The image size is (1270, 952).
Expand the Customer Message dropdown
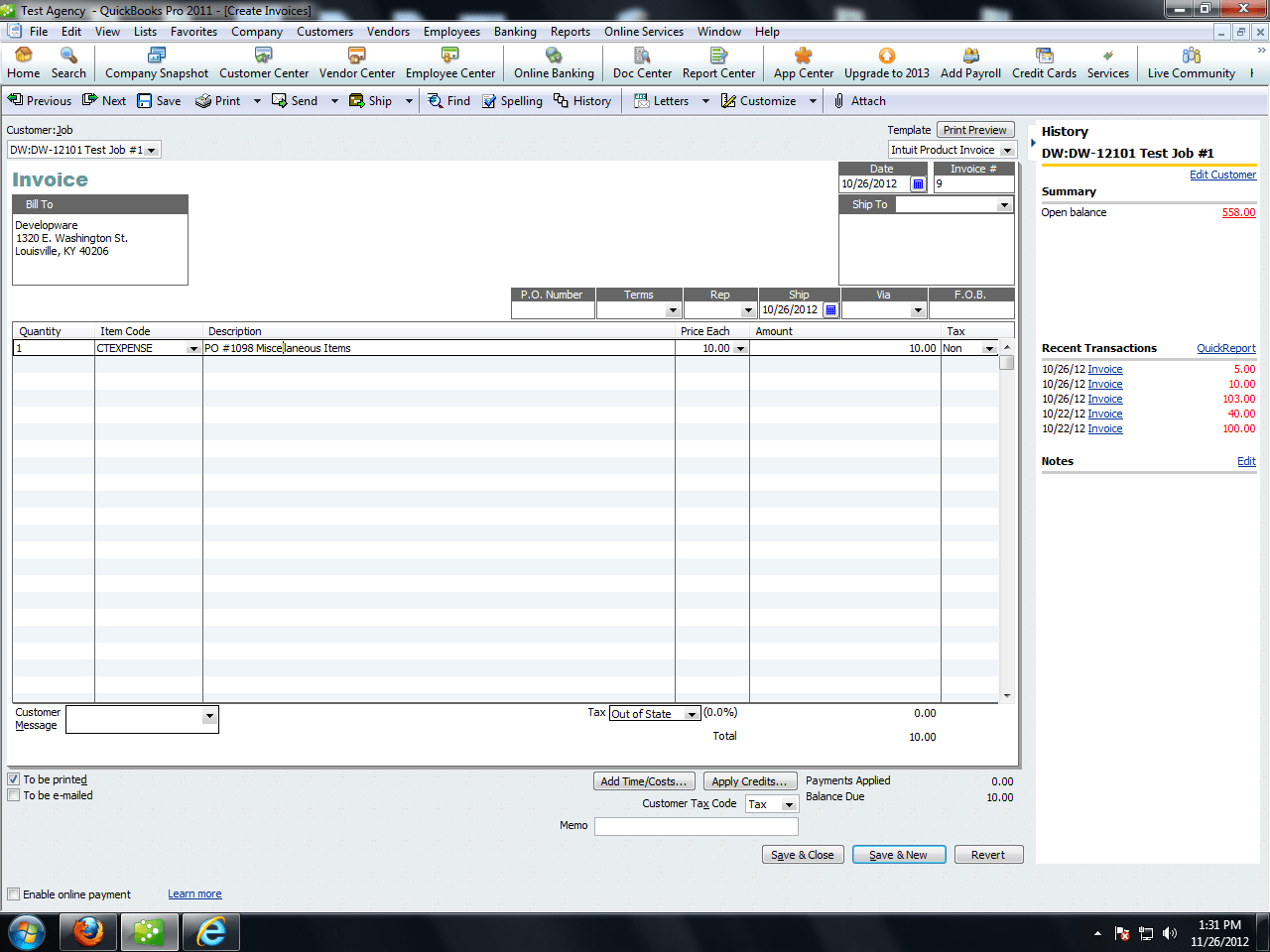click(209, 717)
